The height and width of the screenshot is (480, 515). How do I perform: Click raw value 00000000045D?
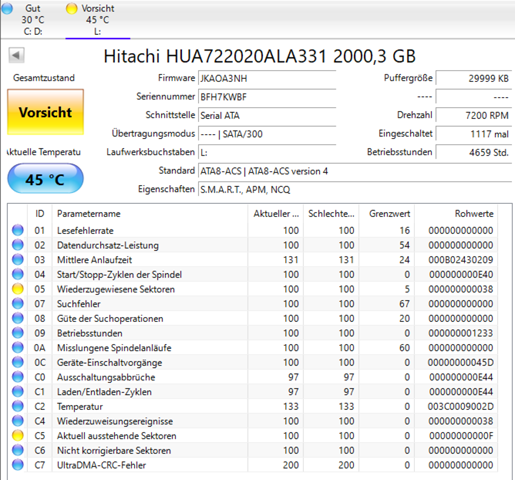(461, 362)
